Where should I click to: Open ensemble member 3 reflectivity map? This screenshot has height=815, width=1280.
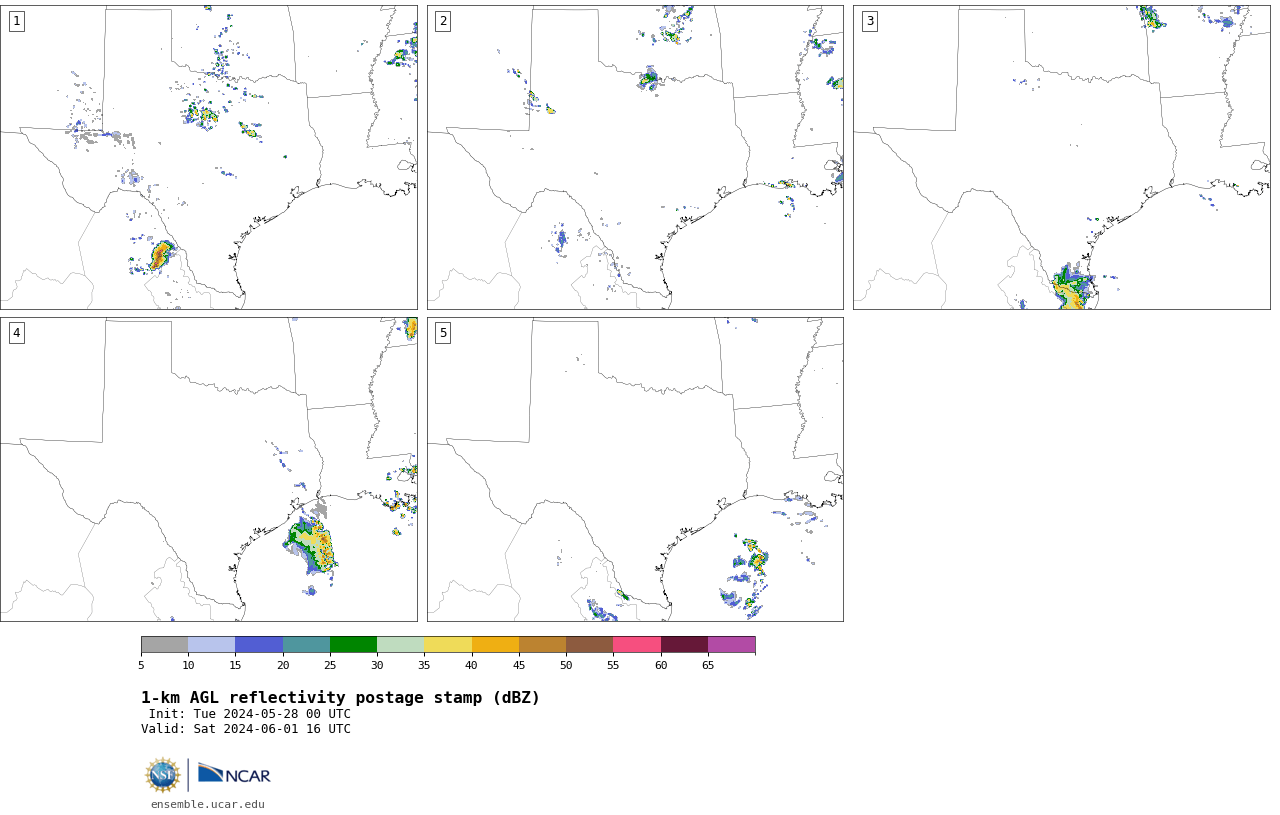[x=1062, y=157]
